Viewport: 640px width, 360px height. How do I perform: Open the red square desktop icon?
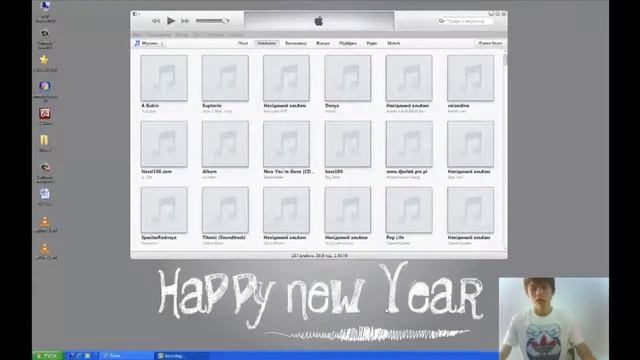45,113
